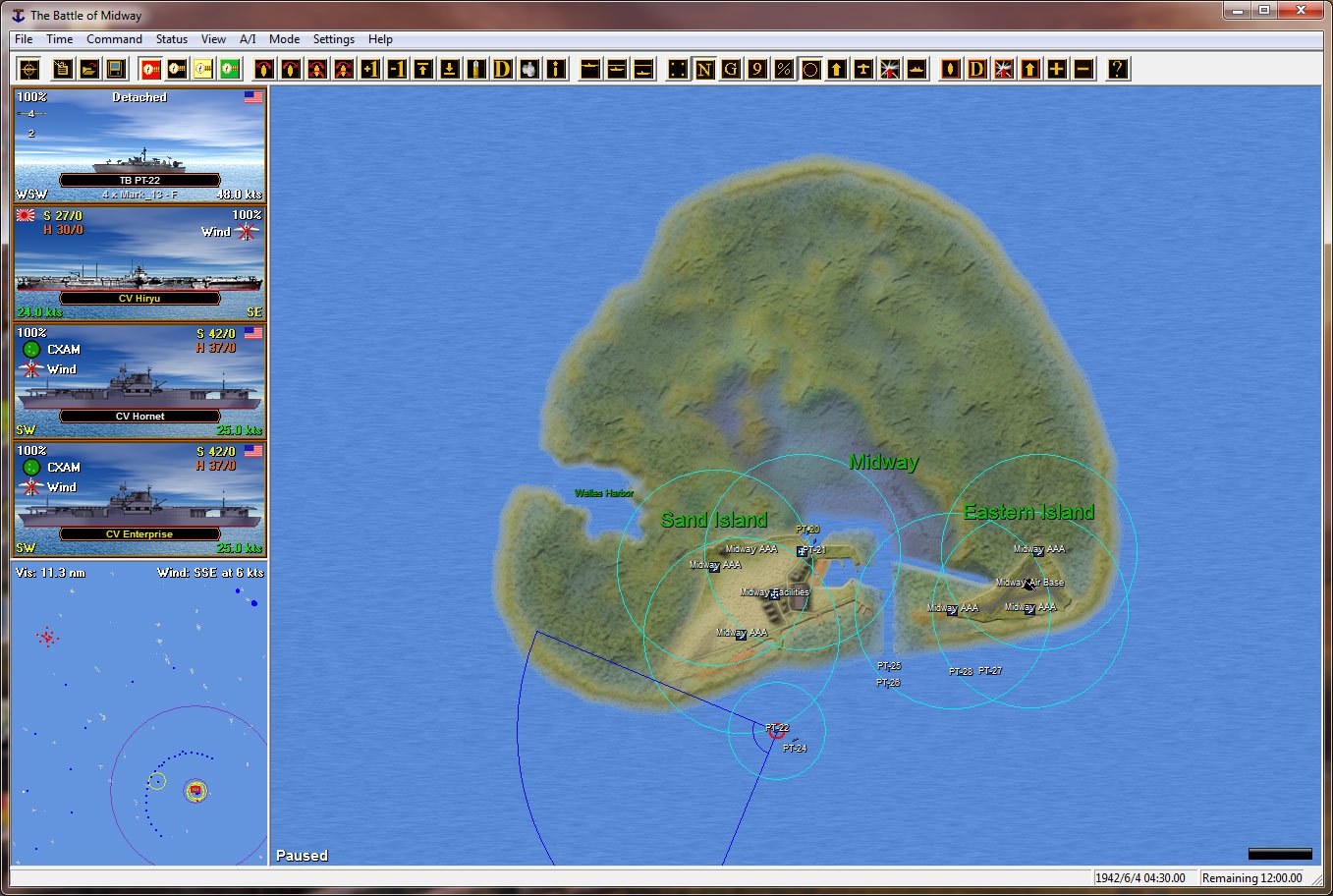Click the +1 toolbar icon
Viewport: 1333px width, 896px height.
point(370,69)
